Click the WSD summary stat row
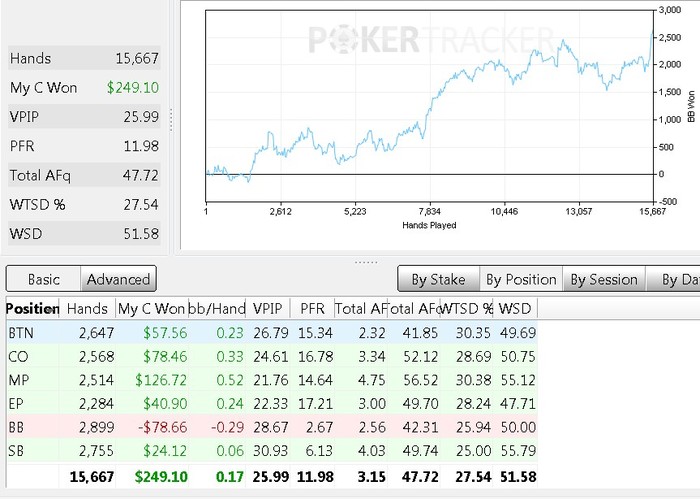 click(x=84, y=233)
